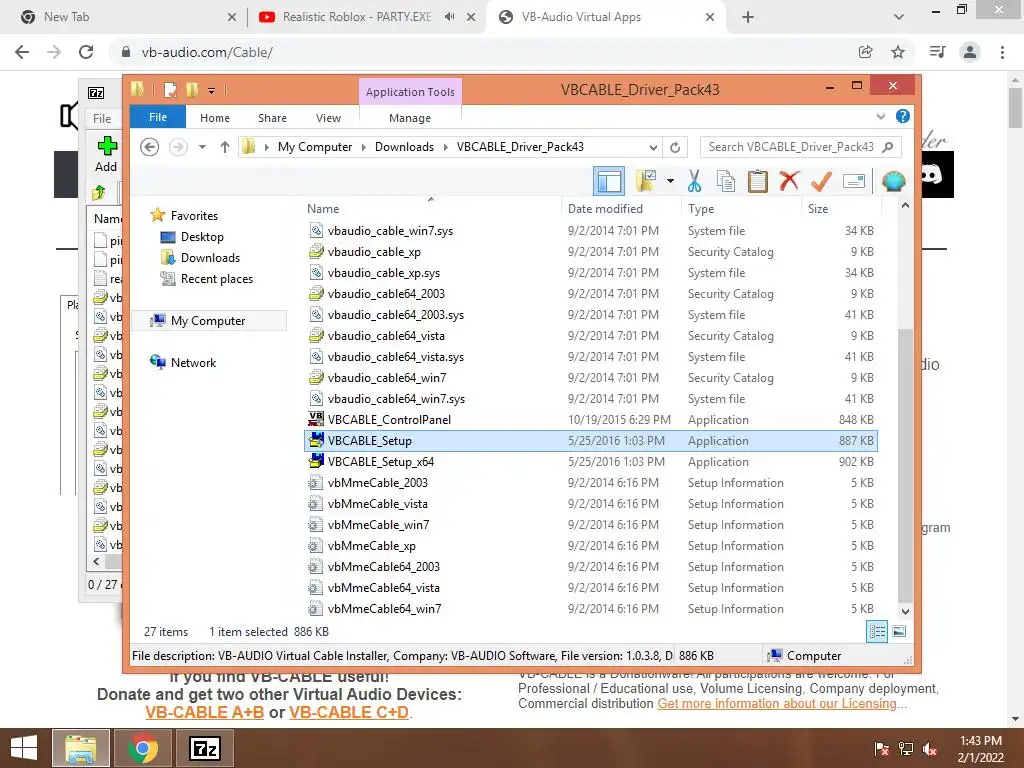The image size is (1024, 768).
Task: Click the file list scroll down arrow
Action: pyautogui.click(x=905, y=612)
